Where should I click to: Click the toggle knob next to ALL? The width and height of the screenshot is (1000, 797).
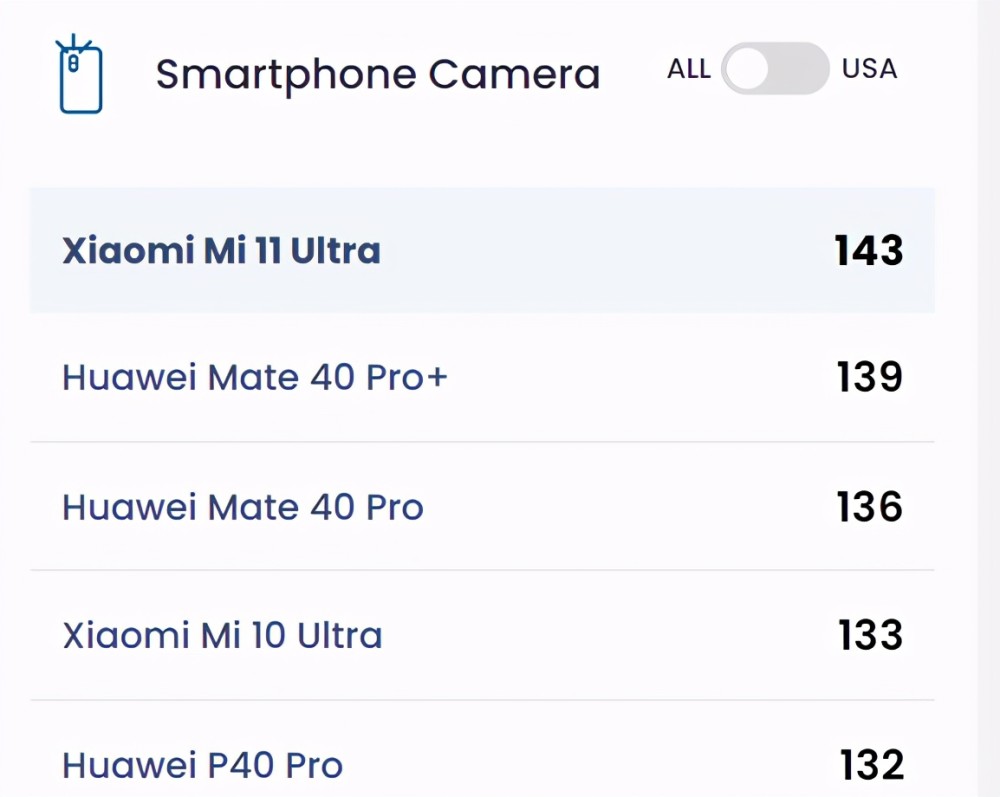[x=747, y=69]
